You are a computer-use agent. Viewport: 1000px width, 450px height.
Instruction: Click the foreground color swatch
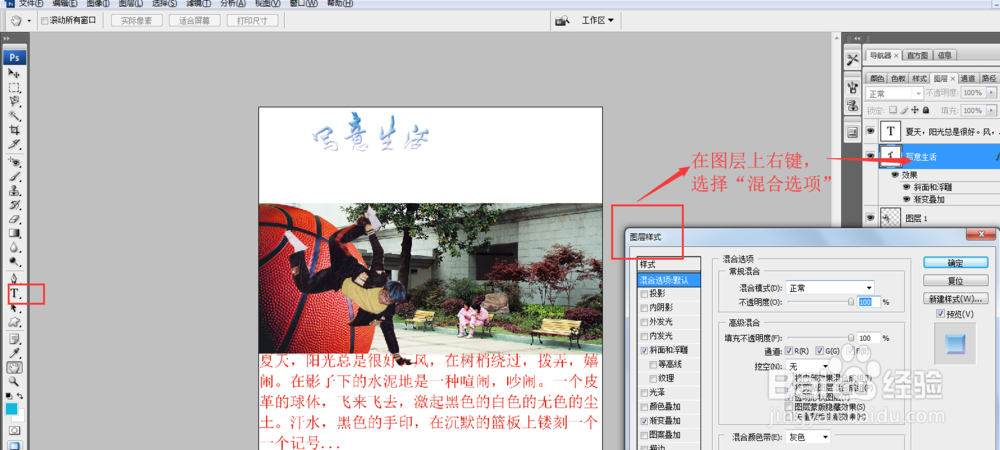pyautogui.click(x=12, y=408)
